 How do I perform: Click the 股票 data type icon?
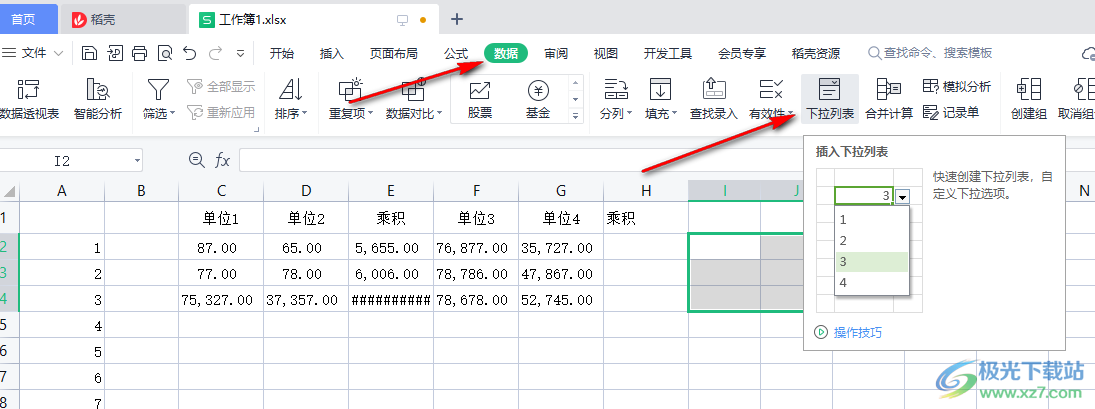(480, 89)
